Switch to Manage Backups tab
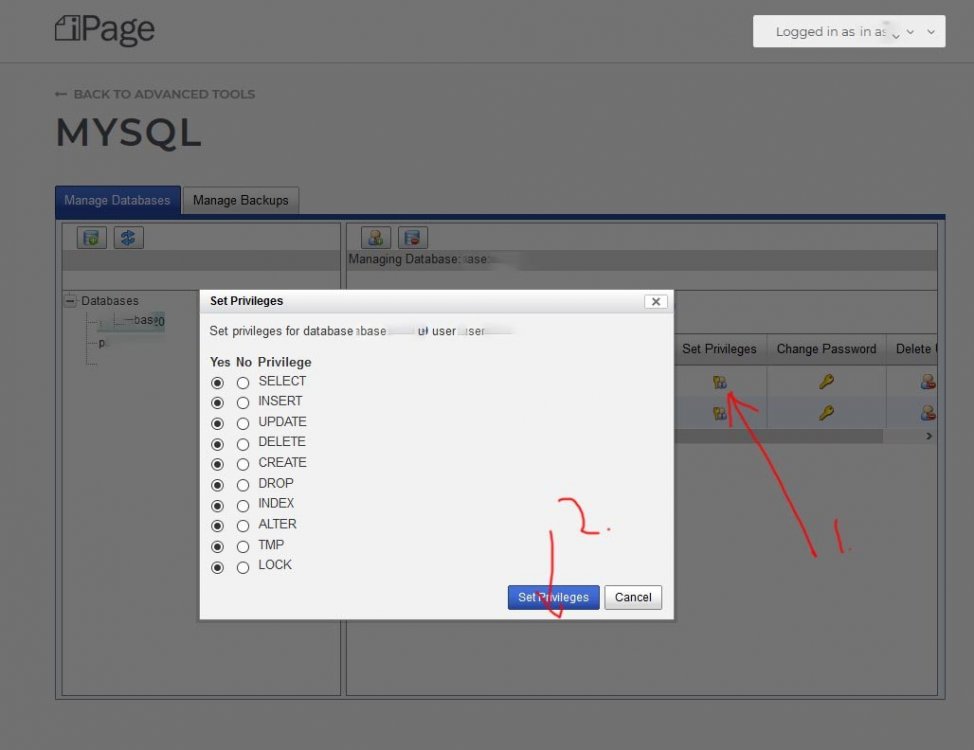 (x=240, y=200)
